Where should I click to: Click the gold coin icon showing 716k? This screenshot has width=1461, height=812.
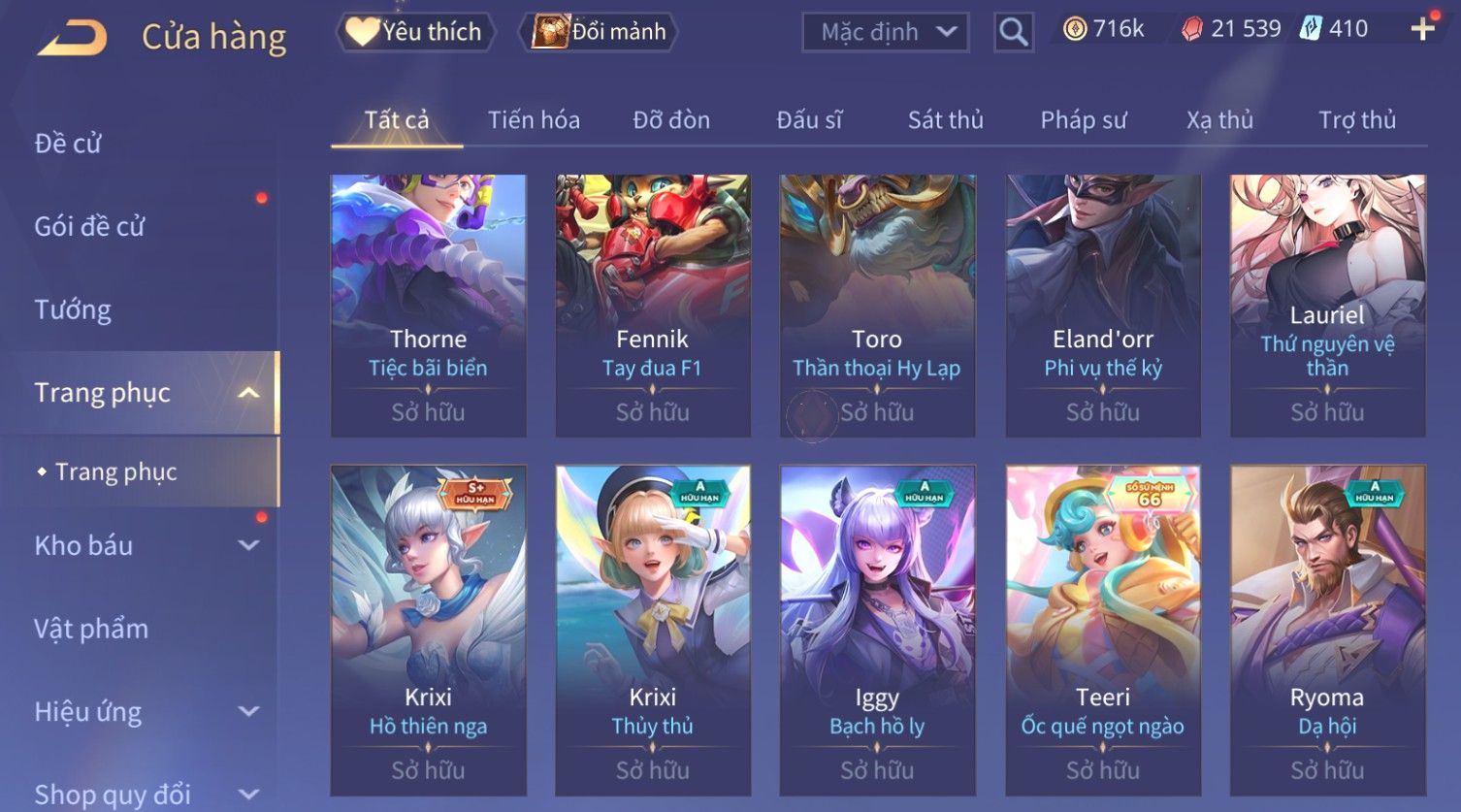pyautogui.click(x=1074, y=29)
